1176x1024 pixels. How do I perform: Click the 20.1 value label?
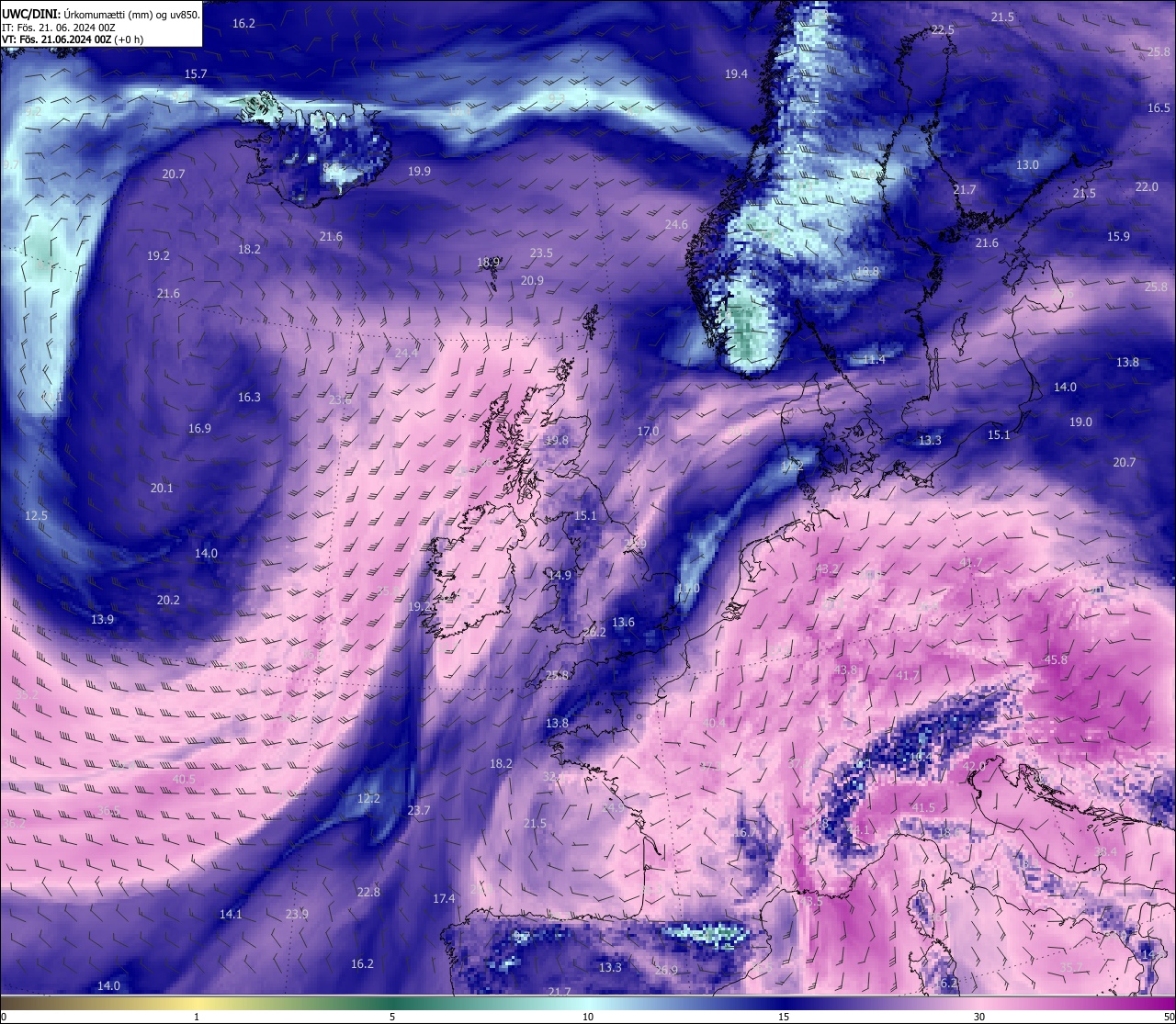click(162, 488)
